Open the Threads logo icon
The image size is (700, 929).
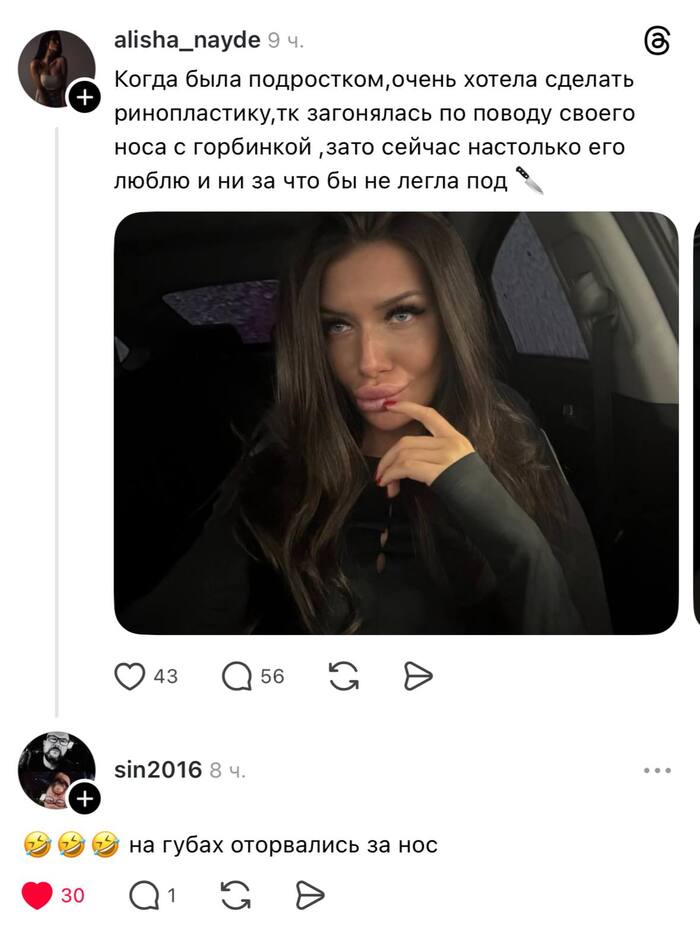pos(657,41)
